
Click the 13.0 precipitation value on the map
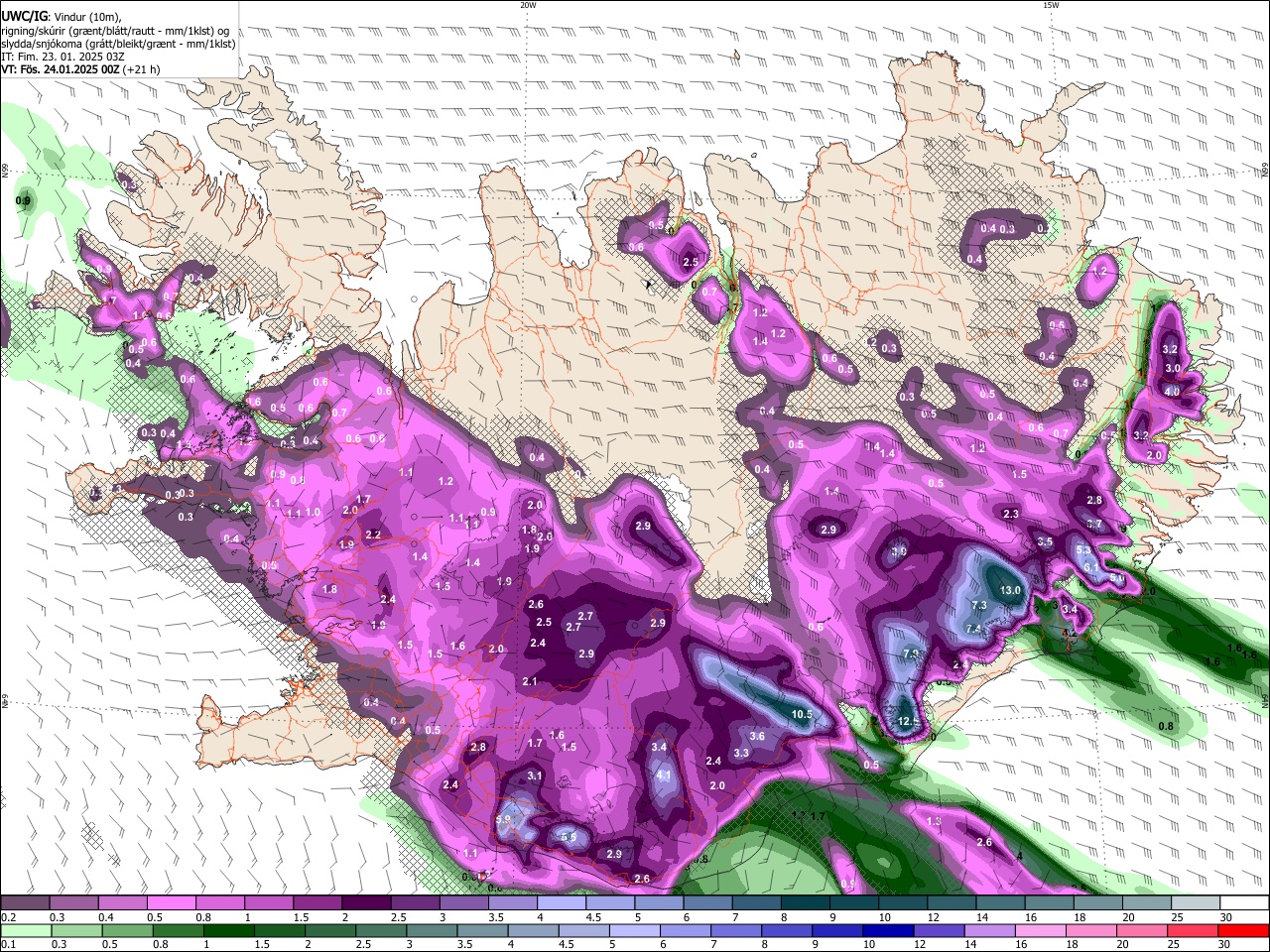coord(1010,590)
